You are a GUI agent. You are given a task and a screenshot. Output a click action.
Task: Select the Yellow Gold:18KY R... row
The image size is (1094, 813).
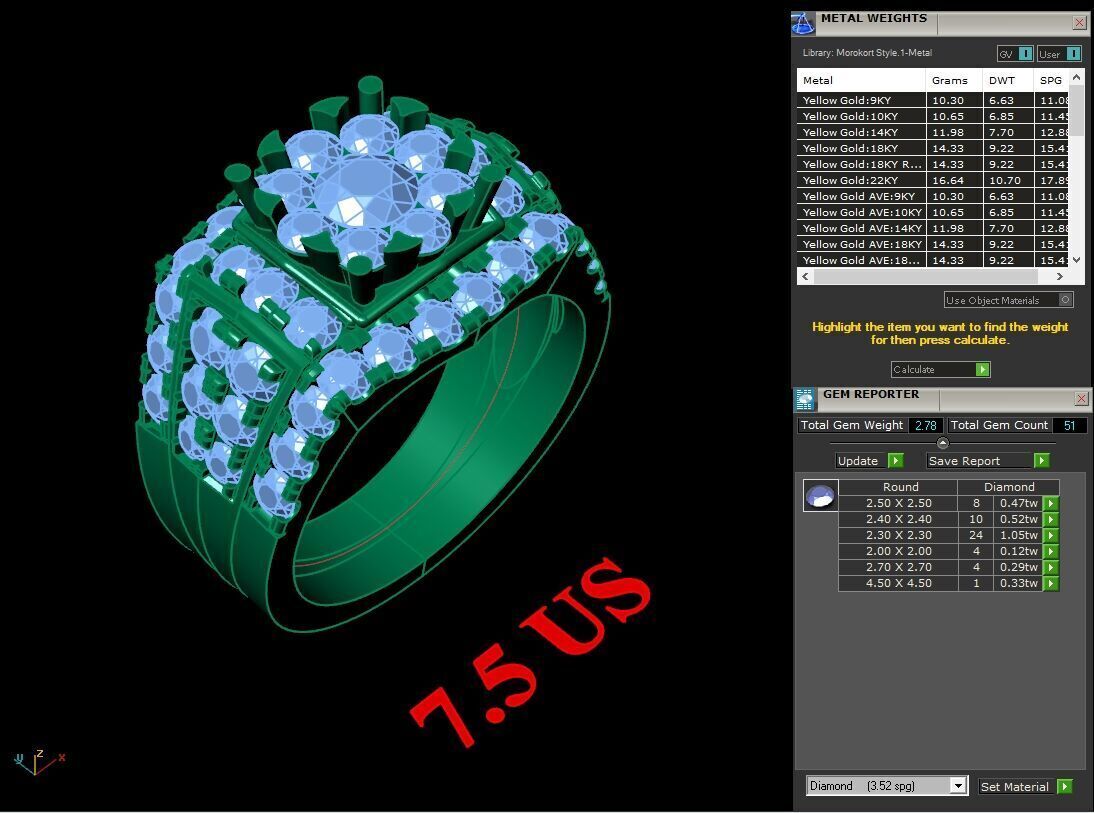tap(932, 165)
